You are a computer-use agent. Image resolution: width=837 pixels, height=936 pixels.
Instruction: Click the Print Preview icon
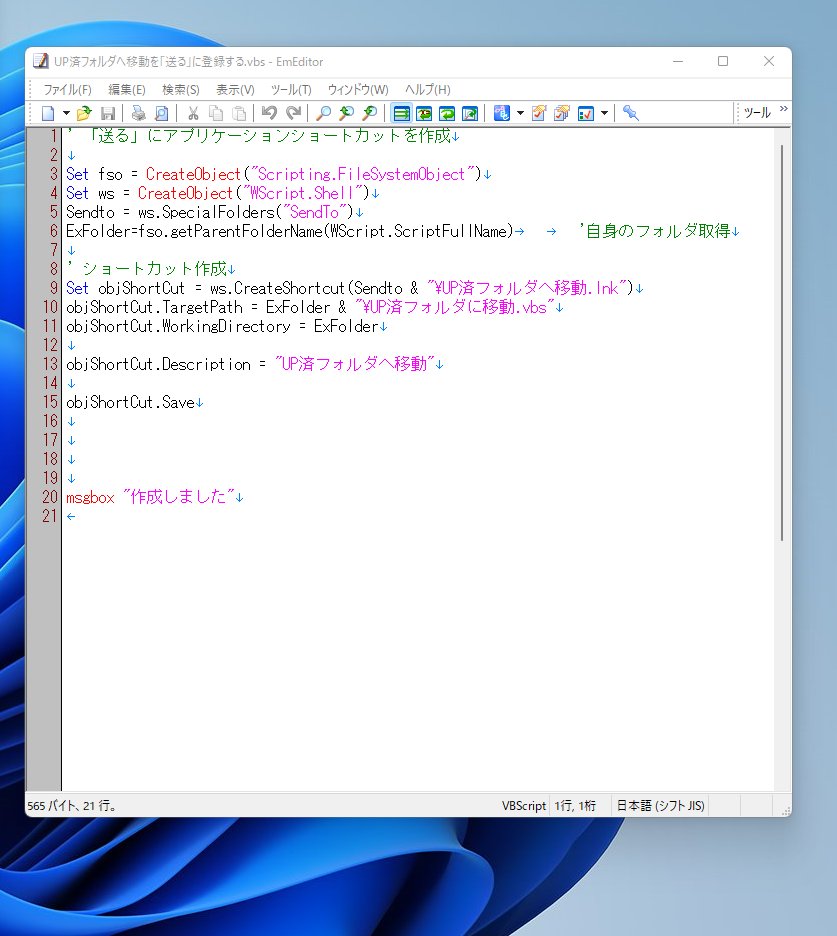tap(162, 113)
